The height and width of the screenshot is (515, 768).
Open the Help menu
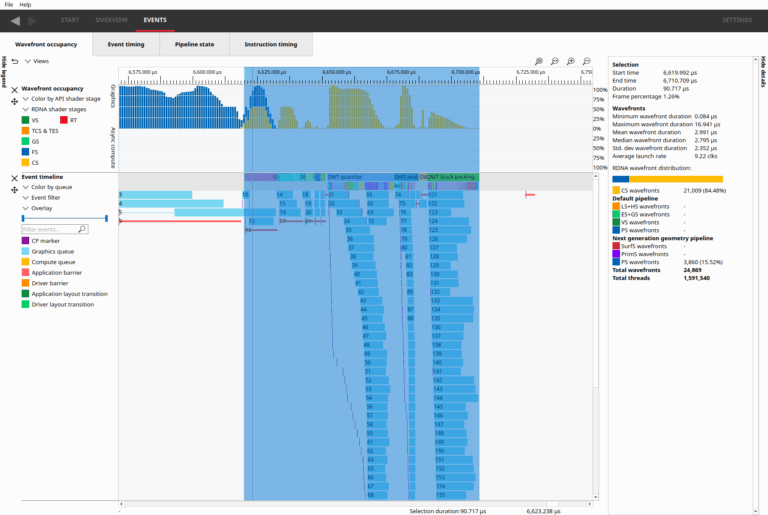click(x=25, y=4)
